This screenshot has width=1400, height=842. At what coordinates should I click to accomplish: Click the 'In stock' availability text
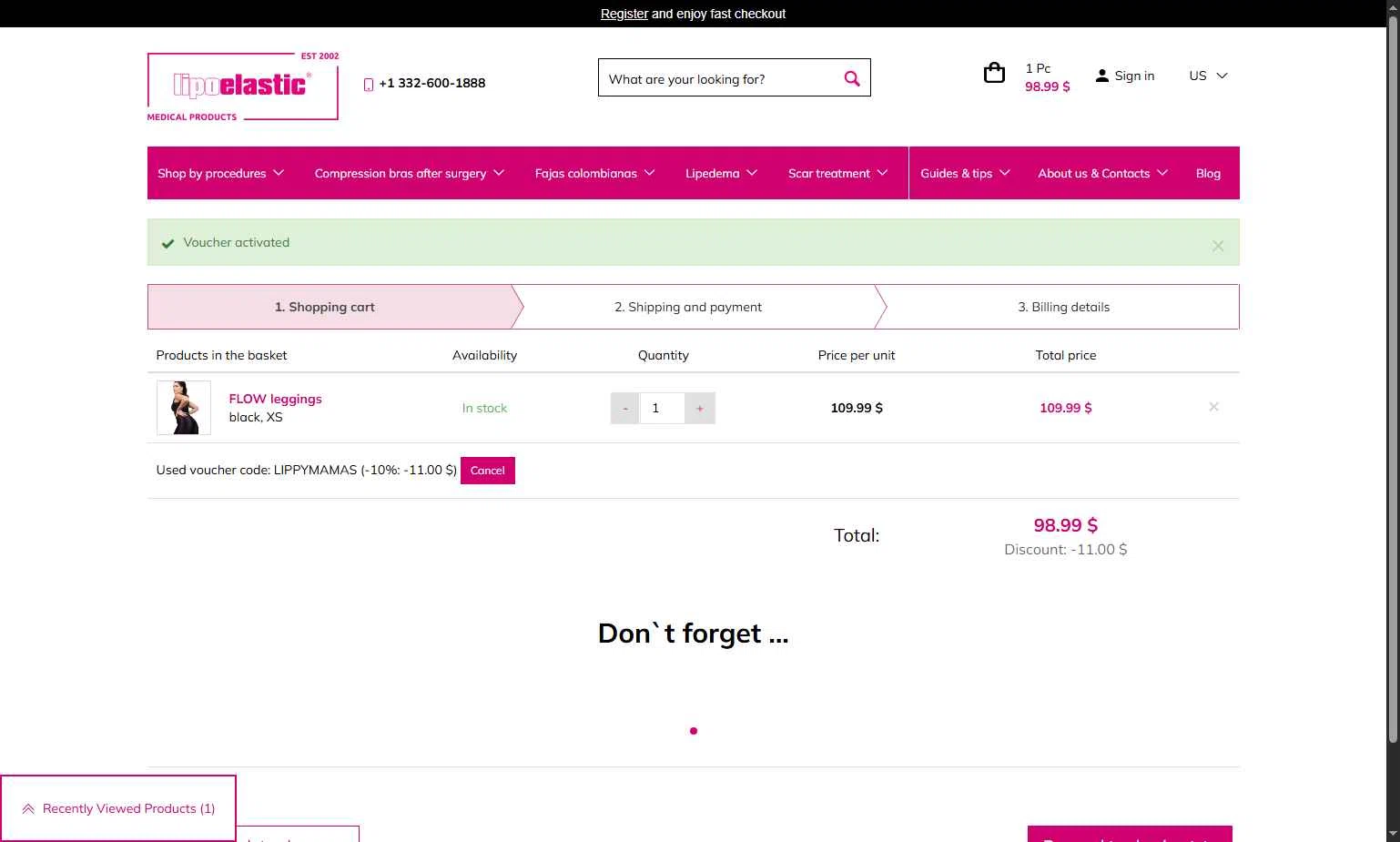[484, 408]
